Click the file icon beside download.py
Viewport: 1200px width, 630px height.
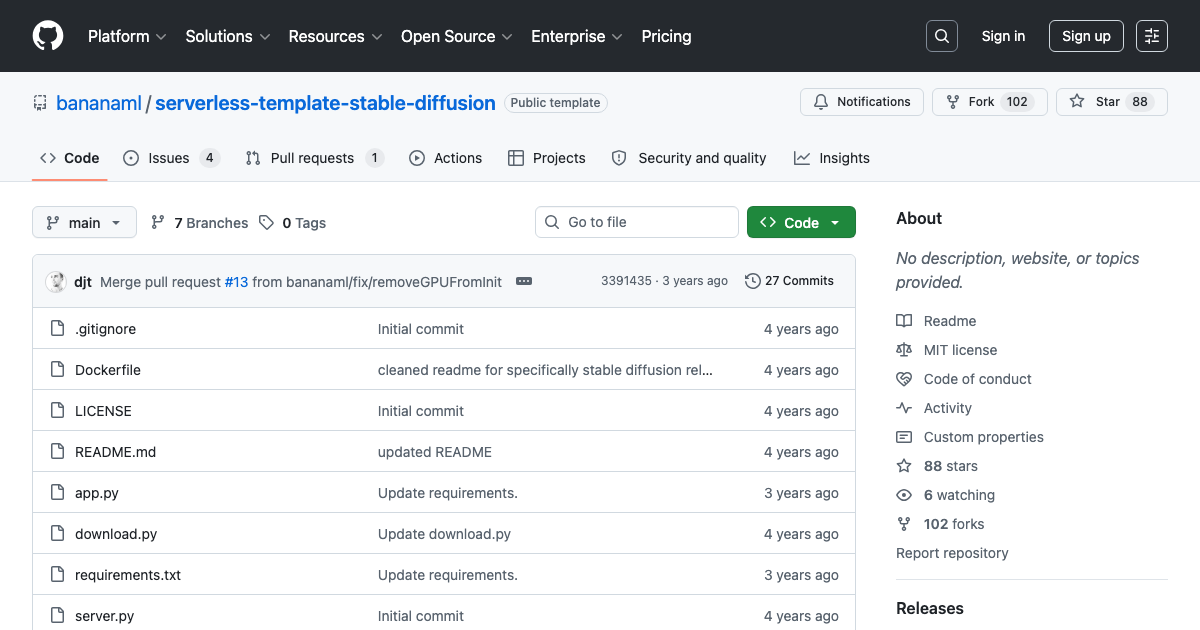click(57, 534)
